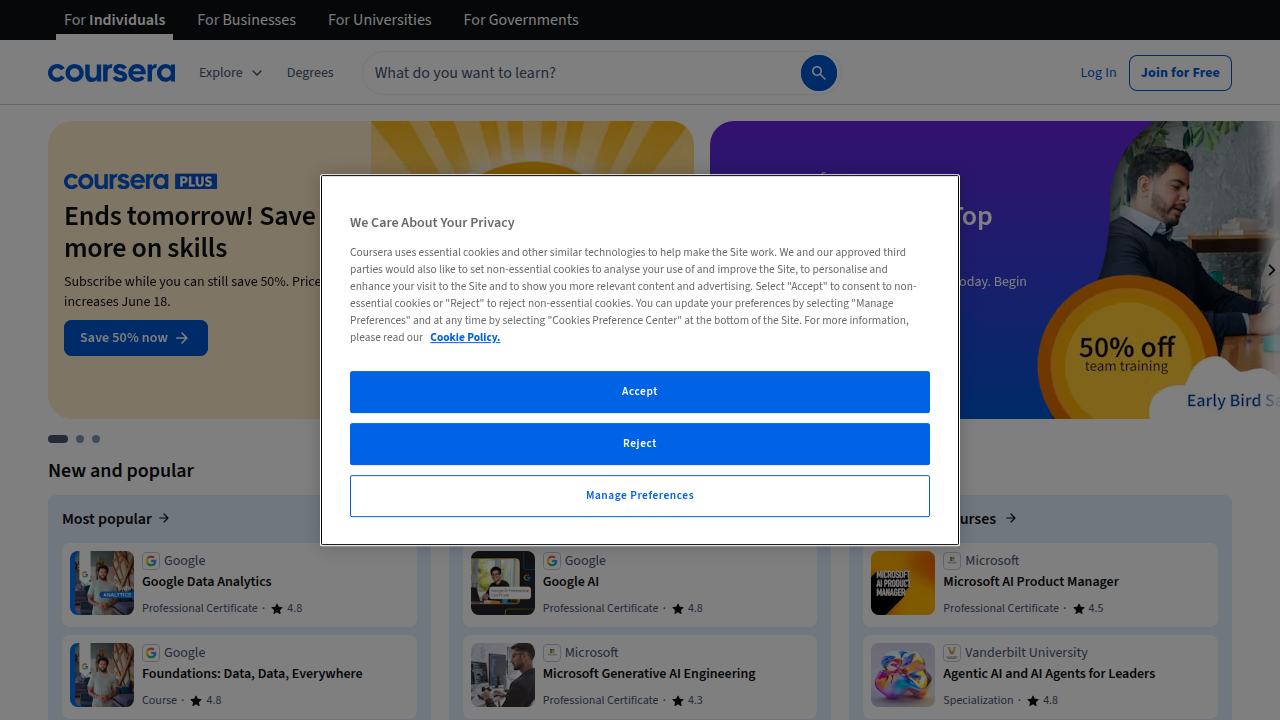The image size is (1280, 720).
Task: Click the 4.3 star rating of Generative AI Engineering
Action: point(687,700)
